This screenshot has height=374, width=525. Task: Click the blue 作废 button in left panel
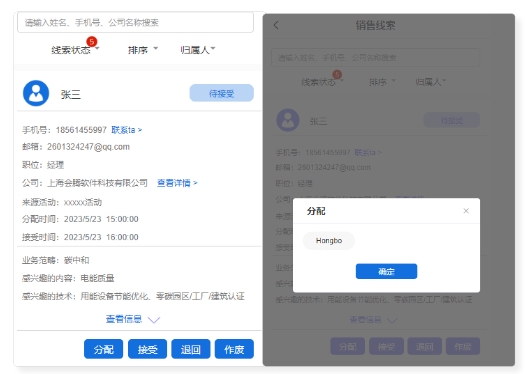234,349
